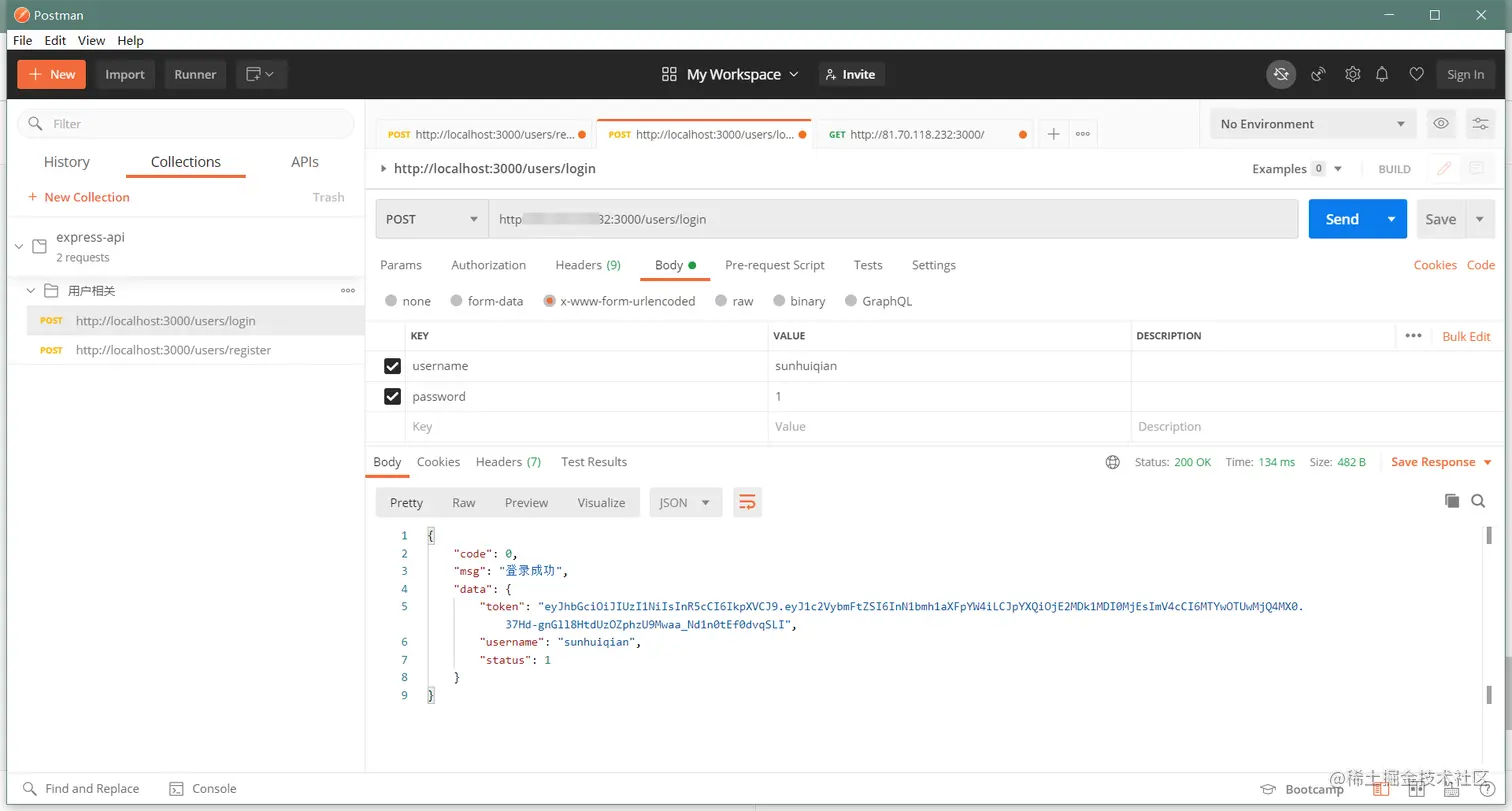This screenshot has width=1512, height=811.
Task: Collapse the 用户相关 folder
Action: coord(31,291)
